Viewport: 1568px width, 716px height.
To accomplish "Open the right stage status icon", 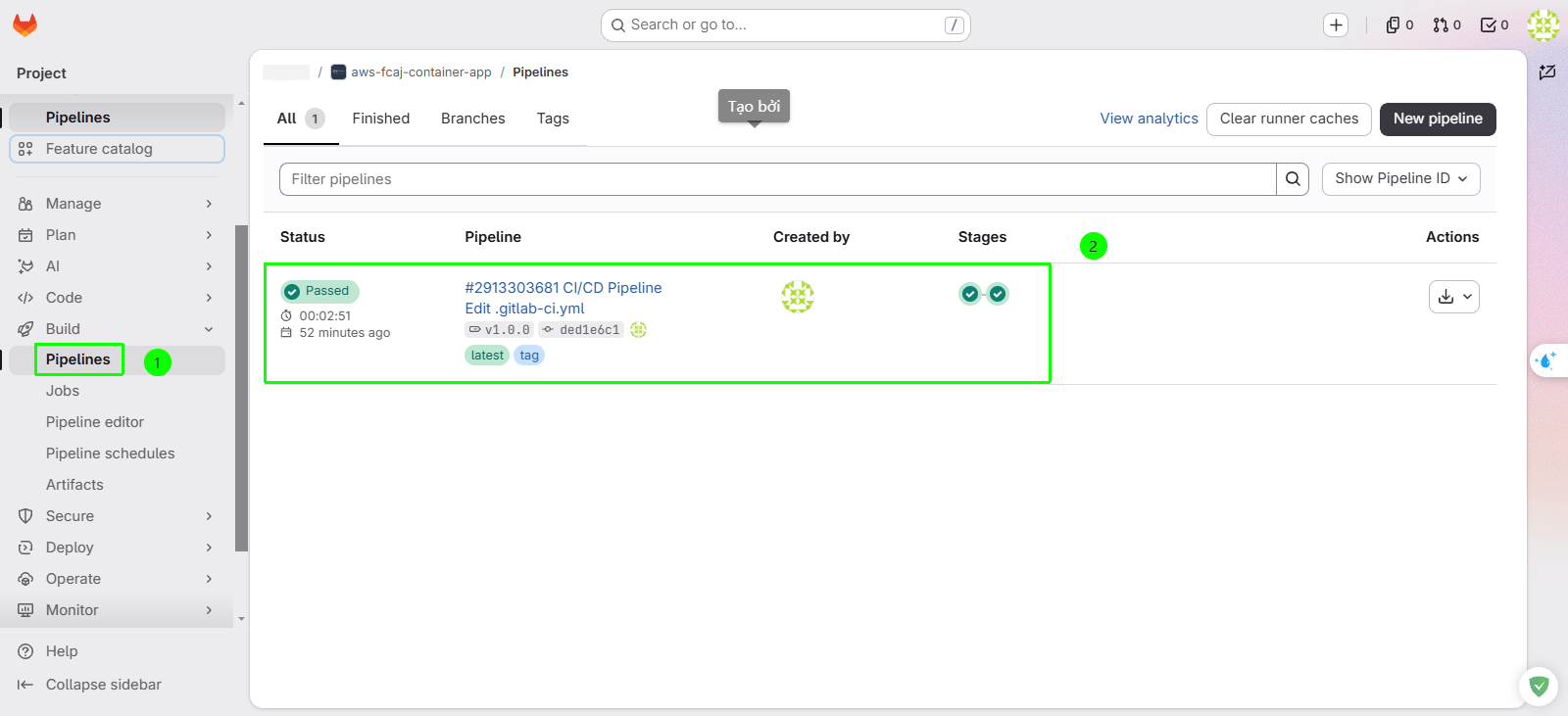I will point(998,294).
